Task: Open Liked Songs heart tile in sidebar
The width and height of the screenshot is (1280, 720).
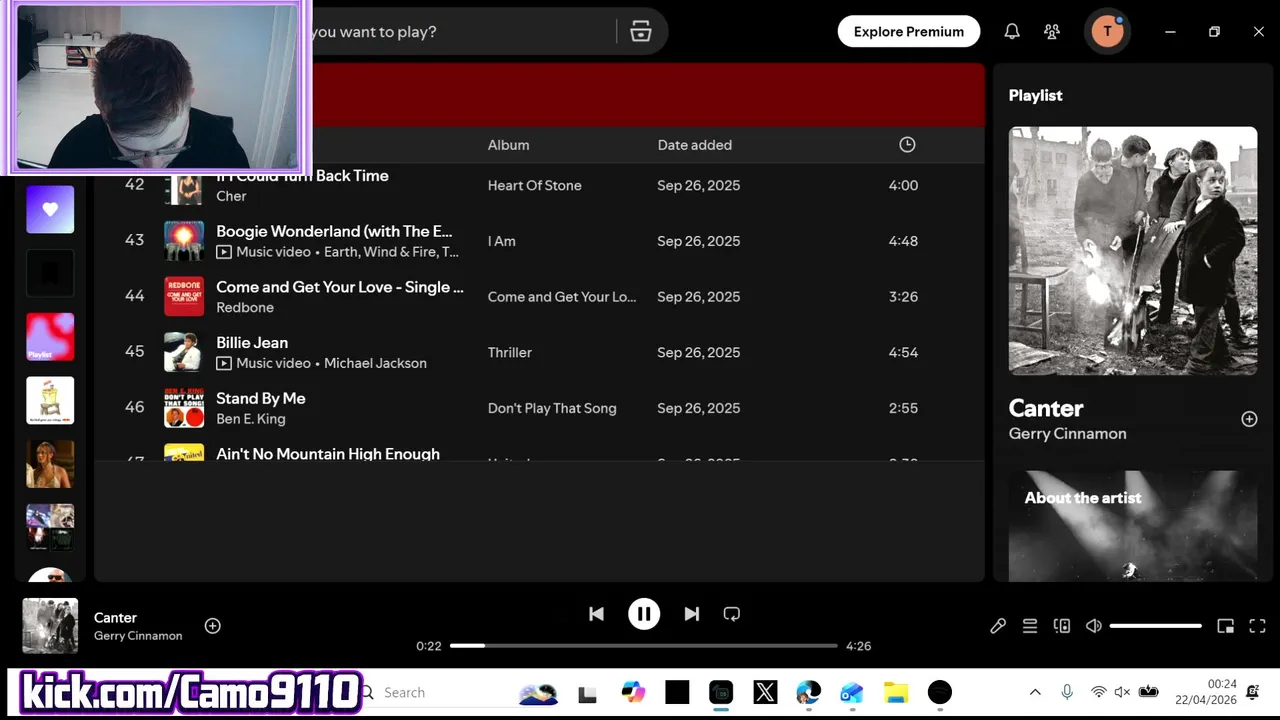Action: [x=50, y=209]
